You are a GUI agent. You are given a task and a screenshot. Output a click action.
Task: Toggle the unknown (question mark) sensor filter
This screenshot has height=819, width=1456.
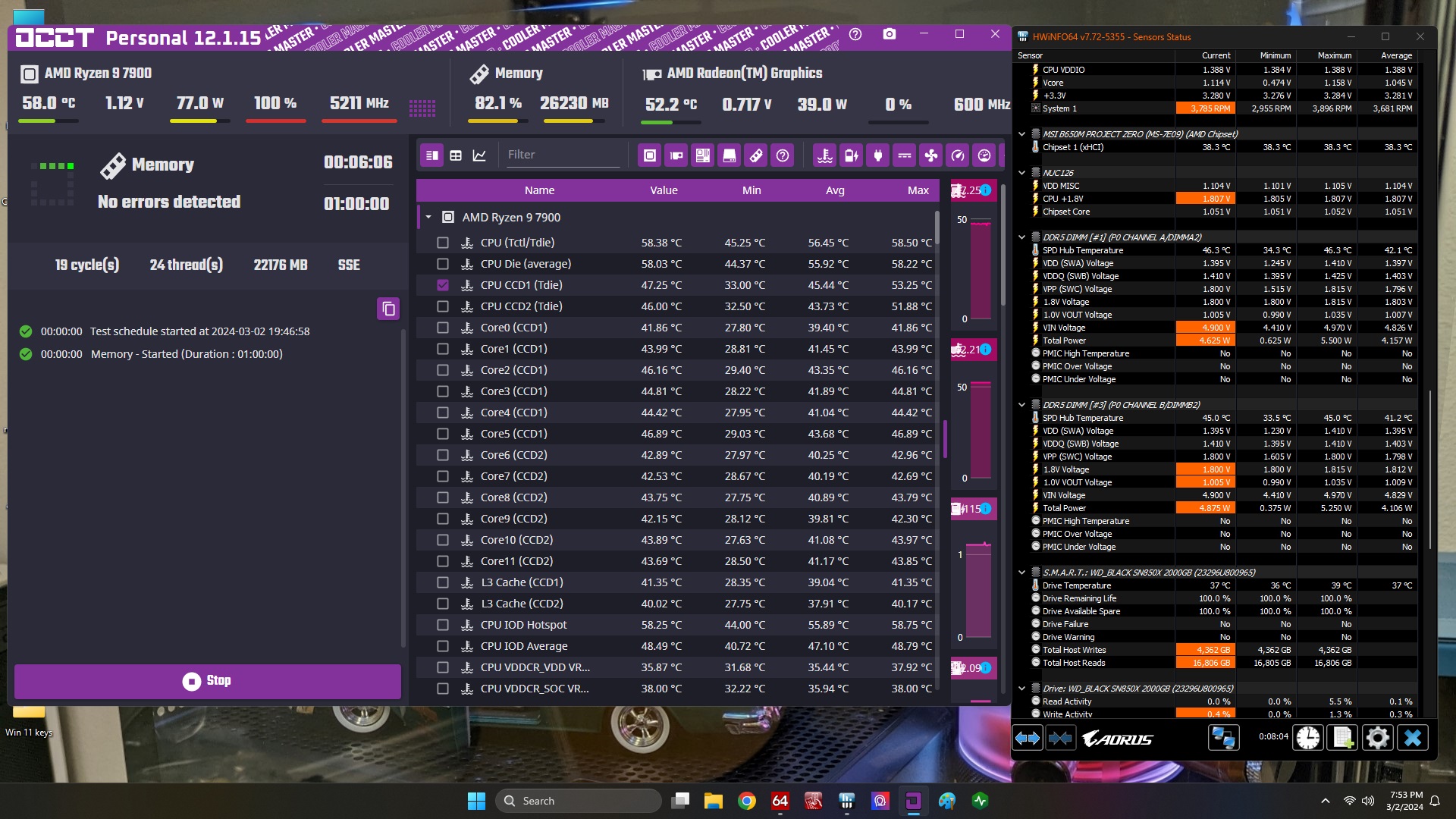coord(783,155)
